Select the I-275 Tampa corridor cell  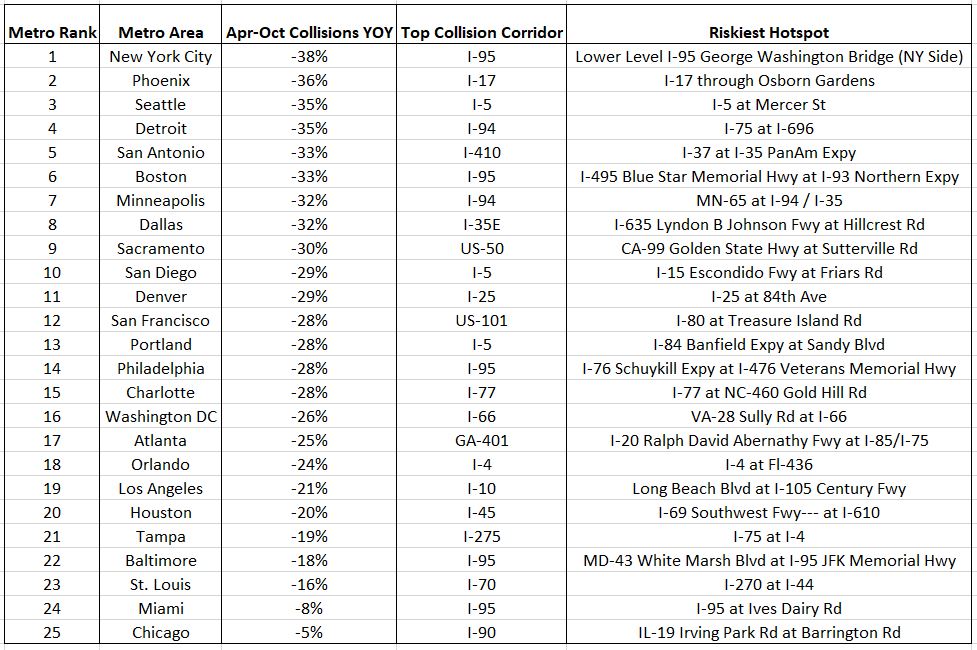482,537
